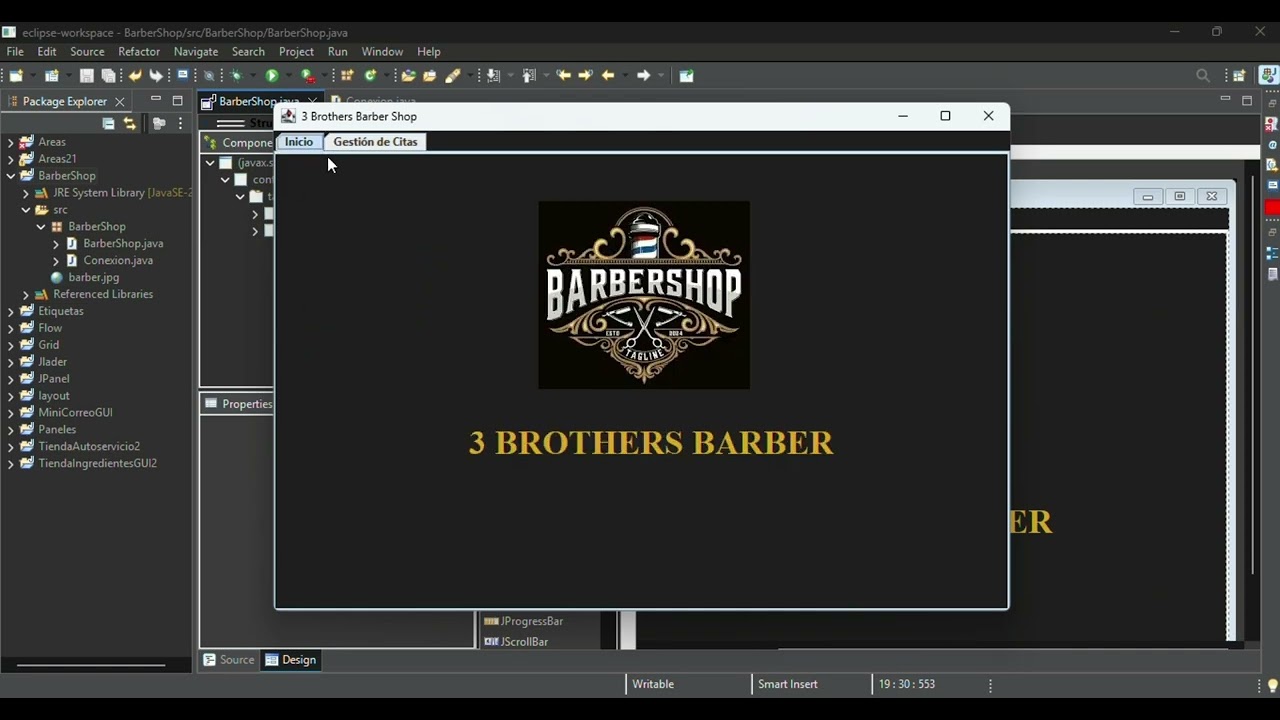Click Open Type folder icon

pos(407,75)
